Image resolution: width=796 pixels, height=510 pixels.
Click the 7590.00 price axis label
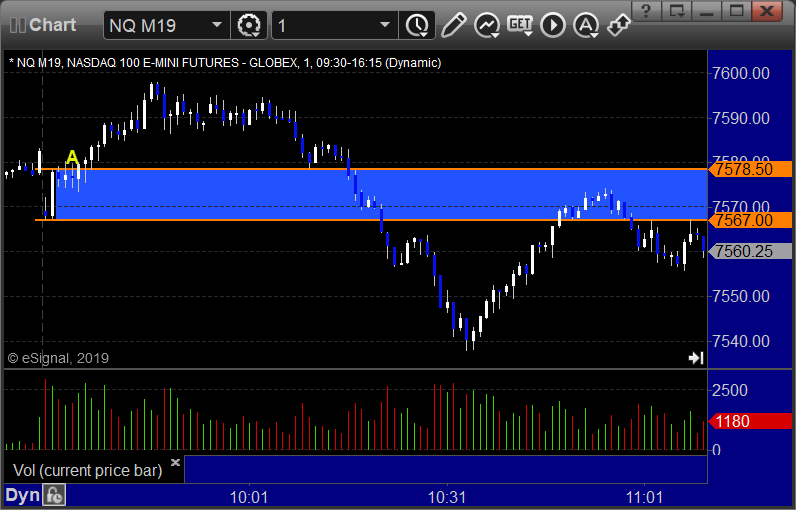(x=741, y=118)
